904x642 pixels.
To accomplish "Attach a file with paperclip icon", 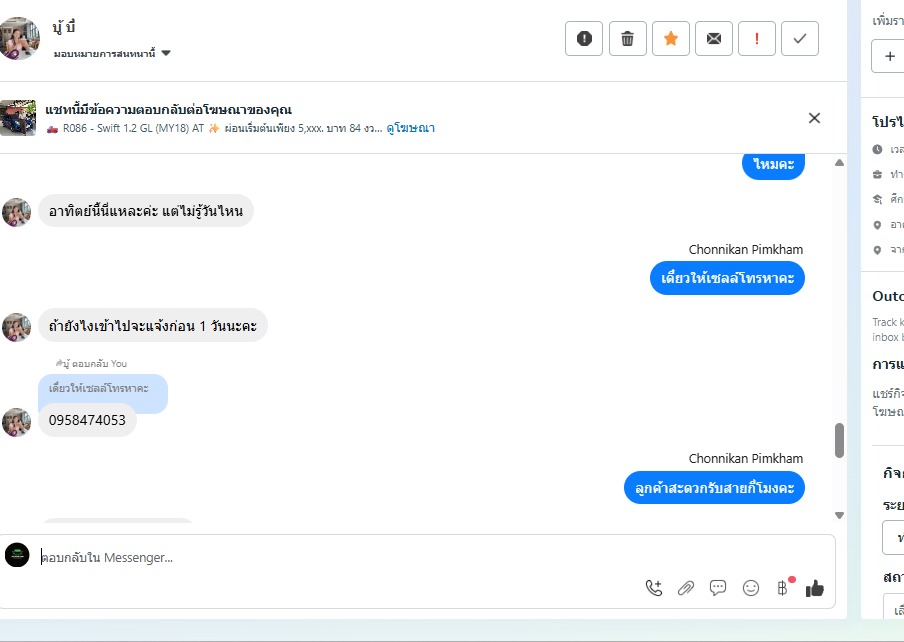I will (685, 588).
